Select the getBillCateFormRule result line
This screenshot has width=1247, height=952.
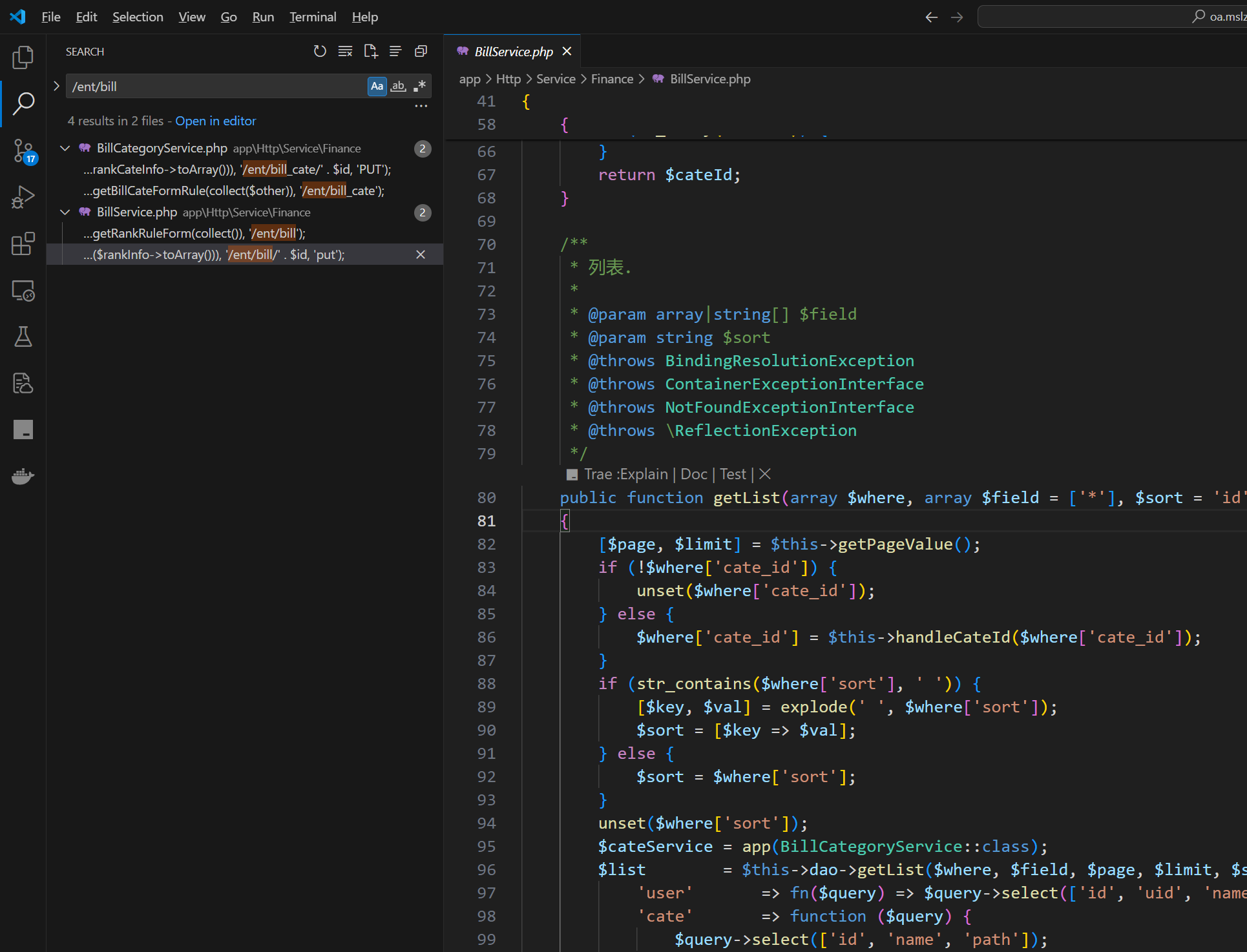pyautogui.click(x=234, y=191)
